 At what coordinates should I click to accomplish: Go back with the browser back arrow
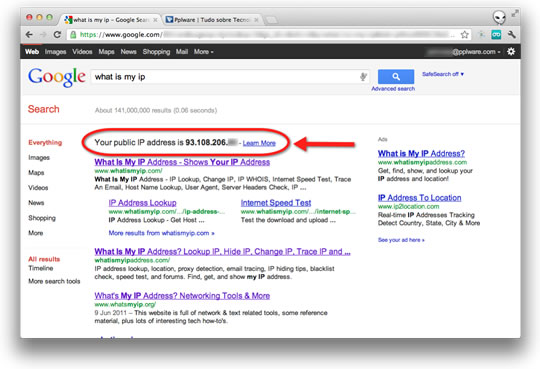29,34
